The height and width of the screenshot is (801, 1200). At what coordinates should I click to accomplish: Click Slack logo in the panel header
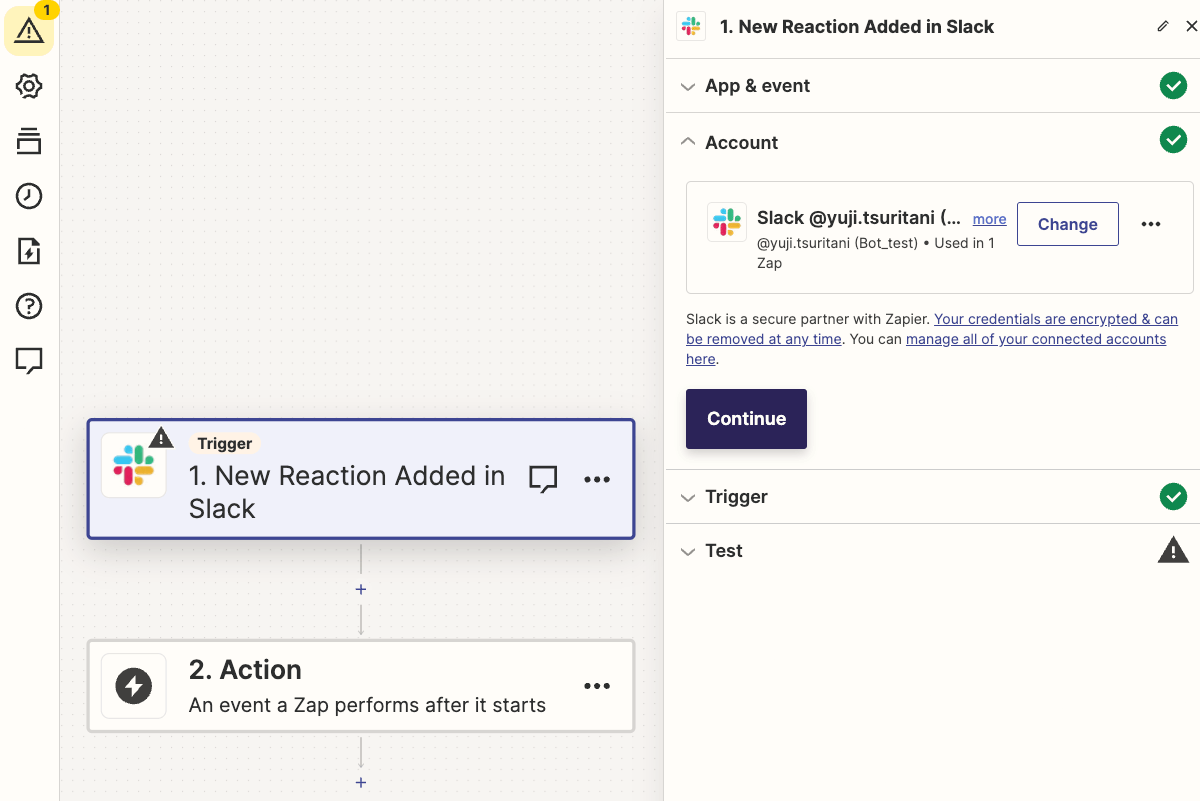click(x=691, y=27)
